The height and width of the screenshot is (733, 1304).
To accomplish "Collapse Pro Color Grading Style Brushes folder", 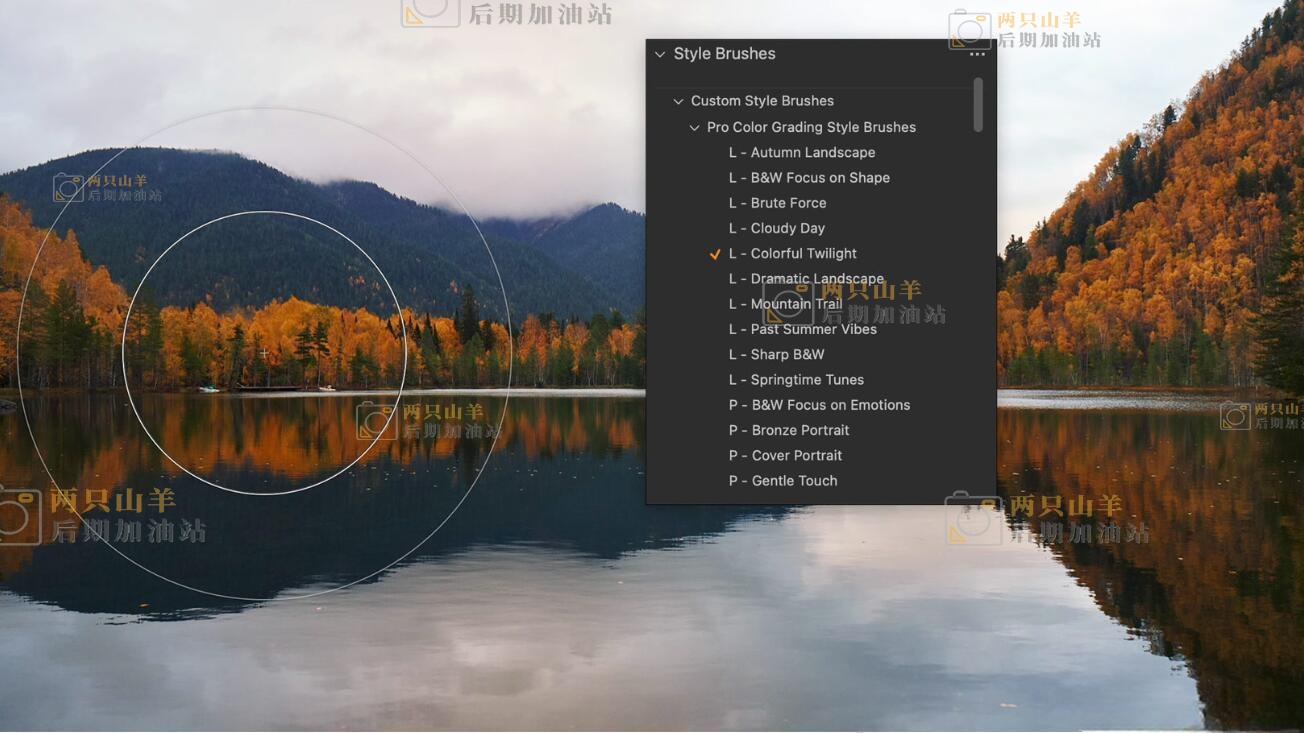I will 694,128.
